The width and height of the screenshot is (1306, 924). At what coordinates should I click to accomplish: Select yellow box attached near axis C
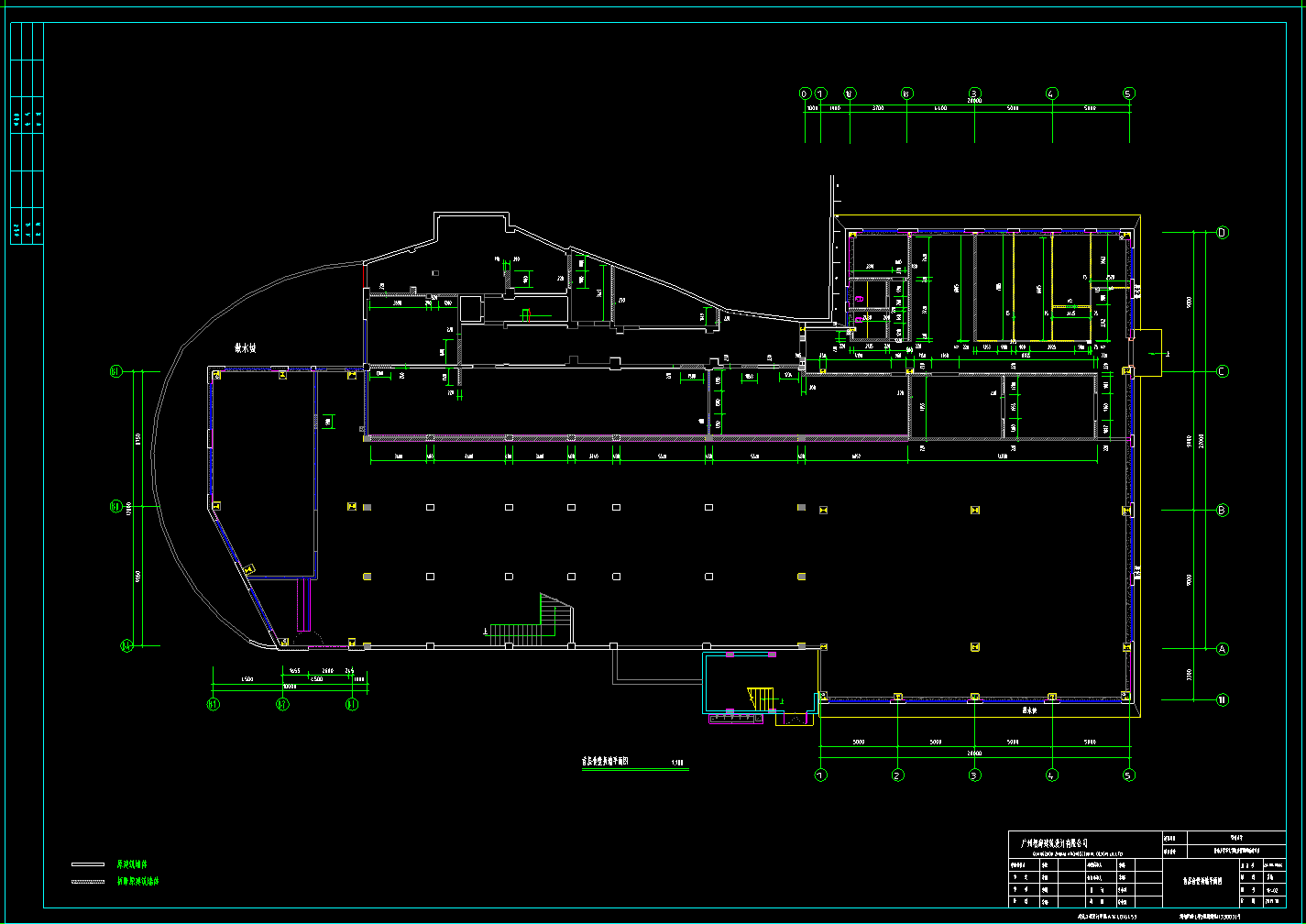click(x=1147, y=352)
